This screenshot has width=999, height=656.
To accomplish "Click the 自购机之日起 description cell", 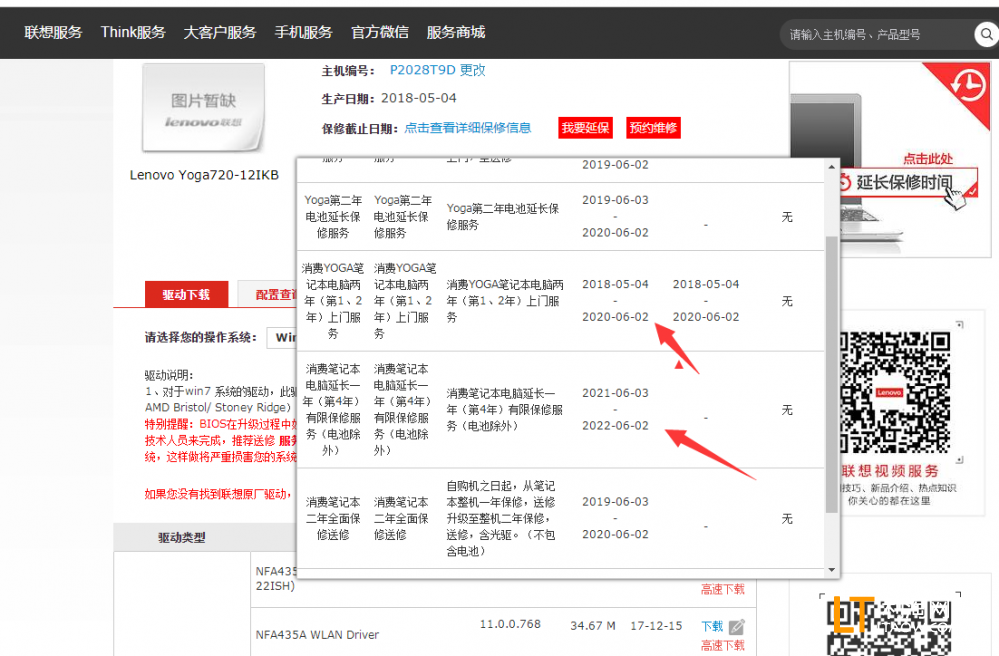I will [501, 518].
